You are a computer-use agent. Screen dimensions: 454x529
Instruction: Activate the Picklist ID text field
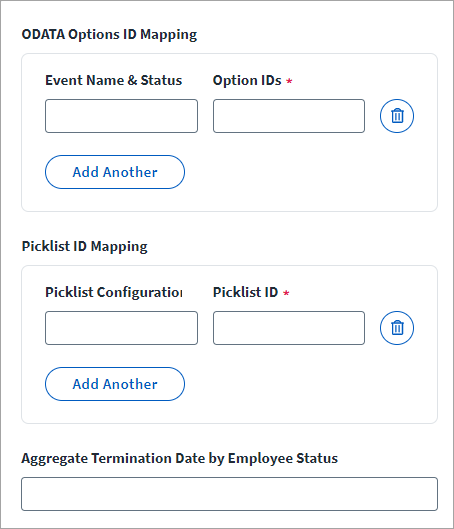pyautogui.click(x=289, y=328)
